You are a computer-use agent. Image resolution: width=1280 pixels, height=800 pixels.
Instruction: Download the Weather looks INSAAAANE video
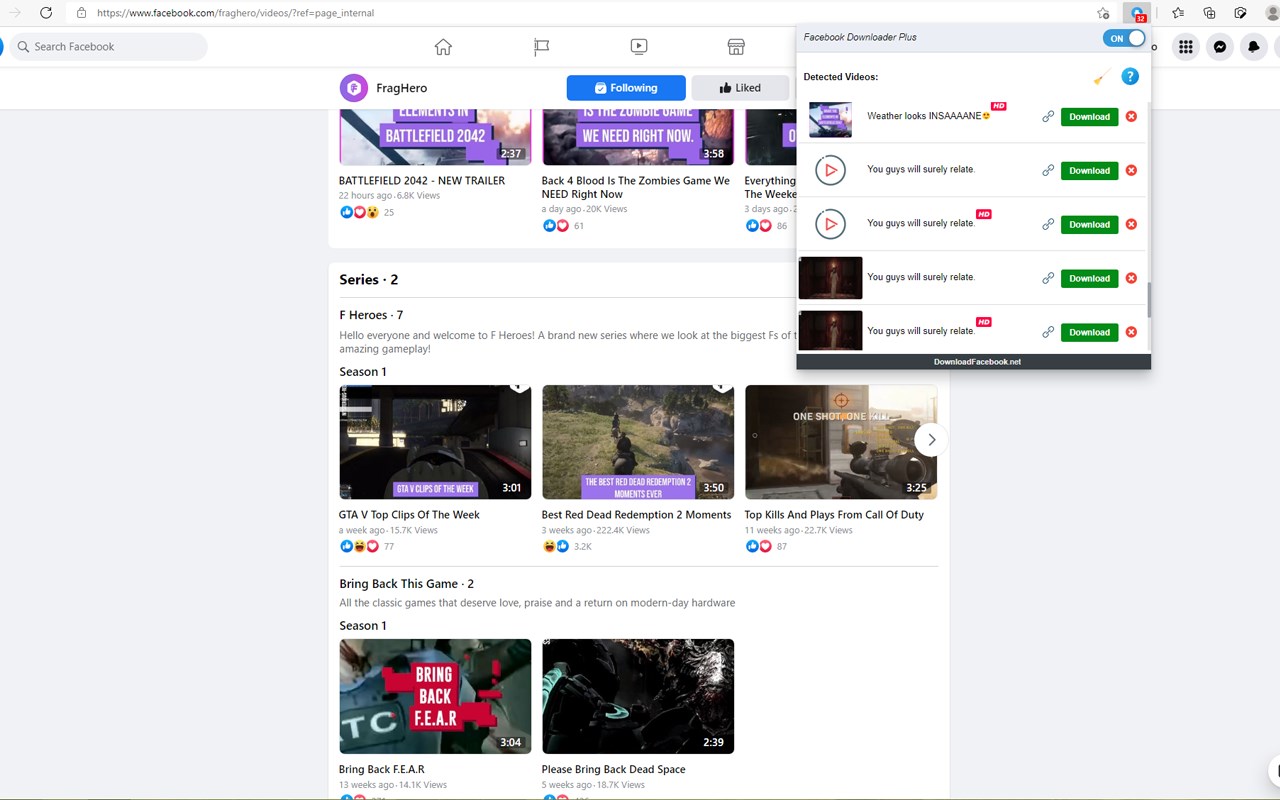[x=1089, y=117]
